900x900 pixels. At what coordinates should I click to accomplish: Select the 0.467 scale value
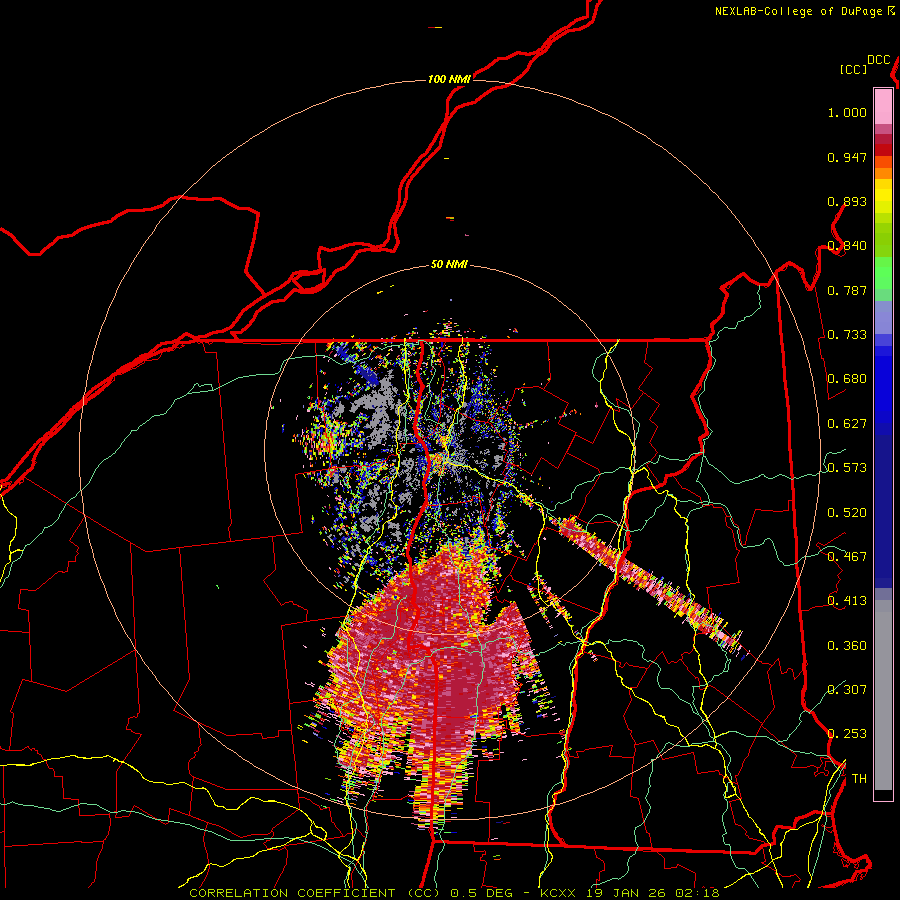tap(847, 557)
